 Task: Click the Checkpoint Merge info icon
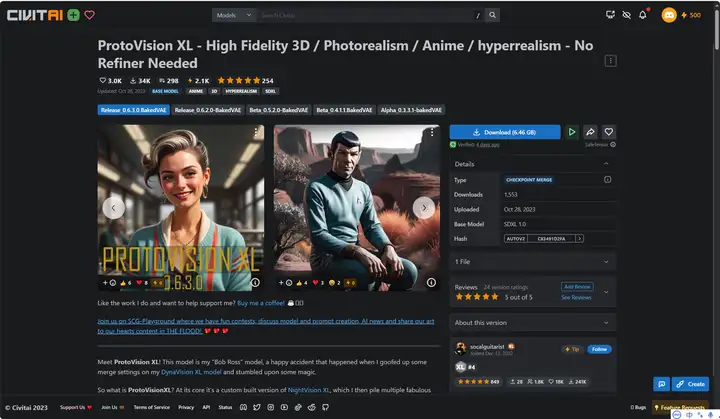click(x=608, y=180)
